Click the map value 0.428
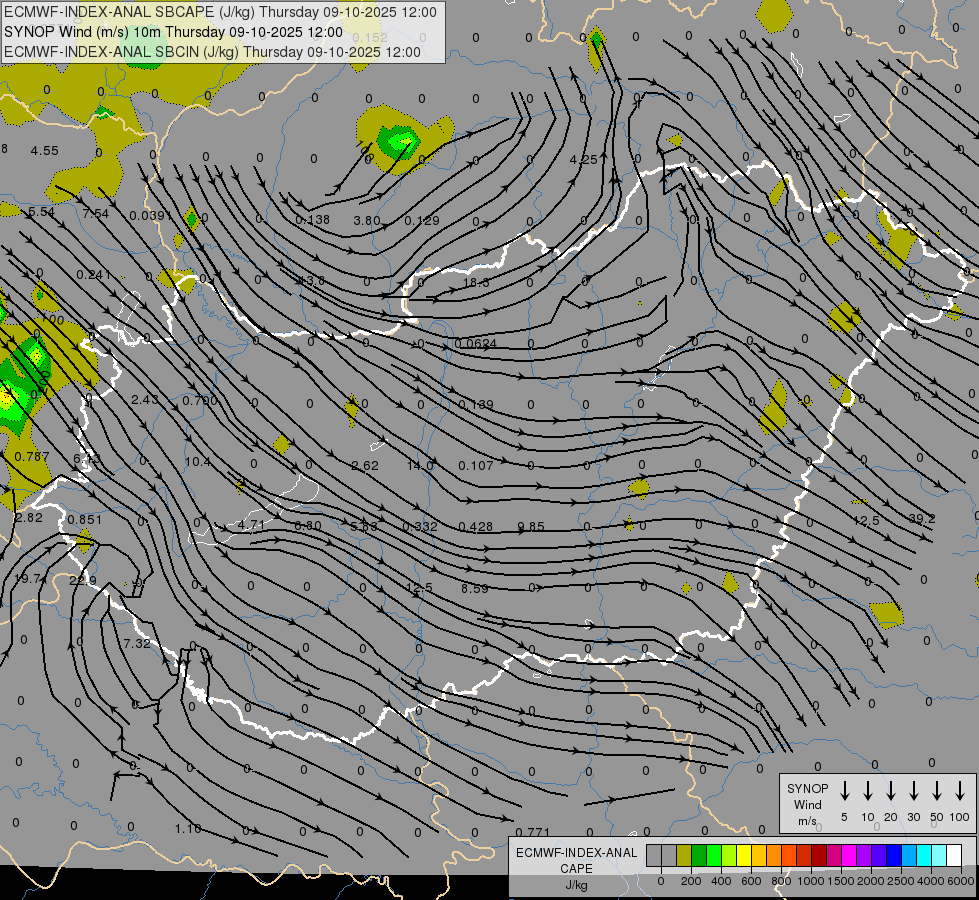This screenshot has height=900, width=979. pyautogui.click(x=476, y=527)
